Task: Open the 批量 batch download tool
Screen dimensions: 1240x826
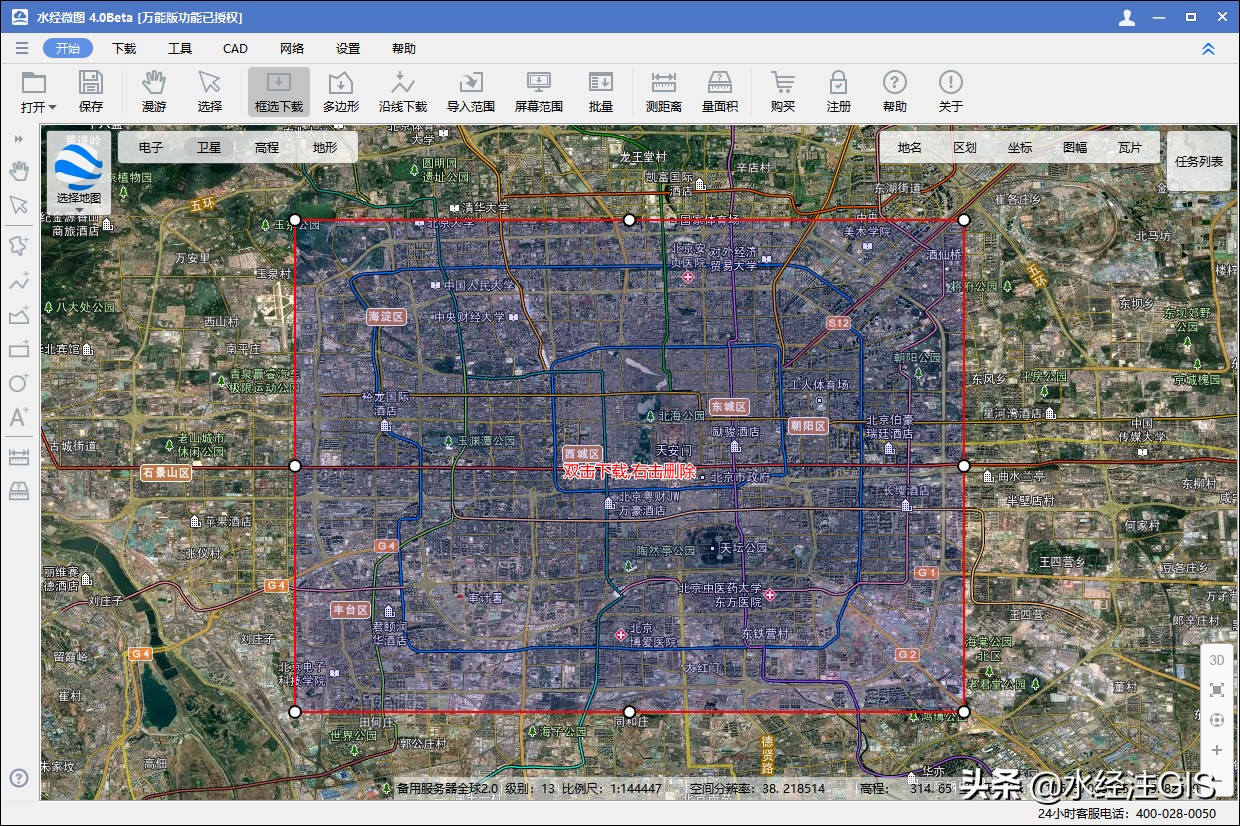Action: [x=601, y=92]
